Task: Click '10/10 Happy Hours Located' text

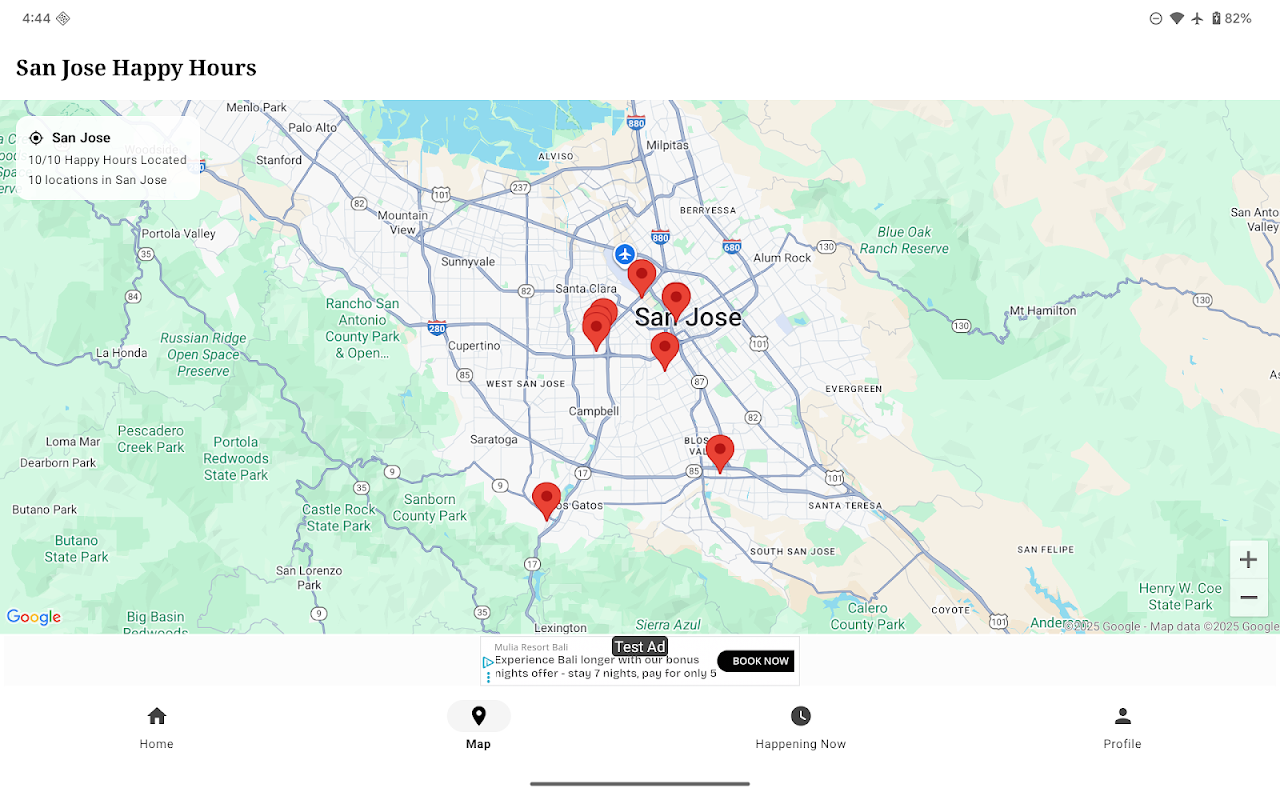Action: coord(107,160)
